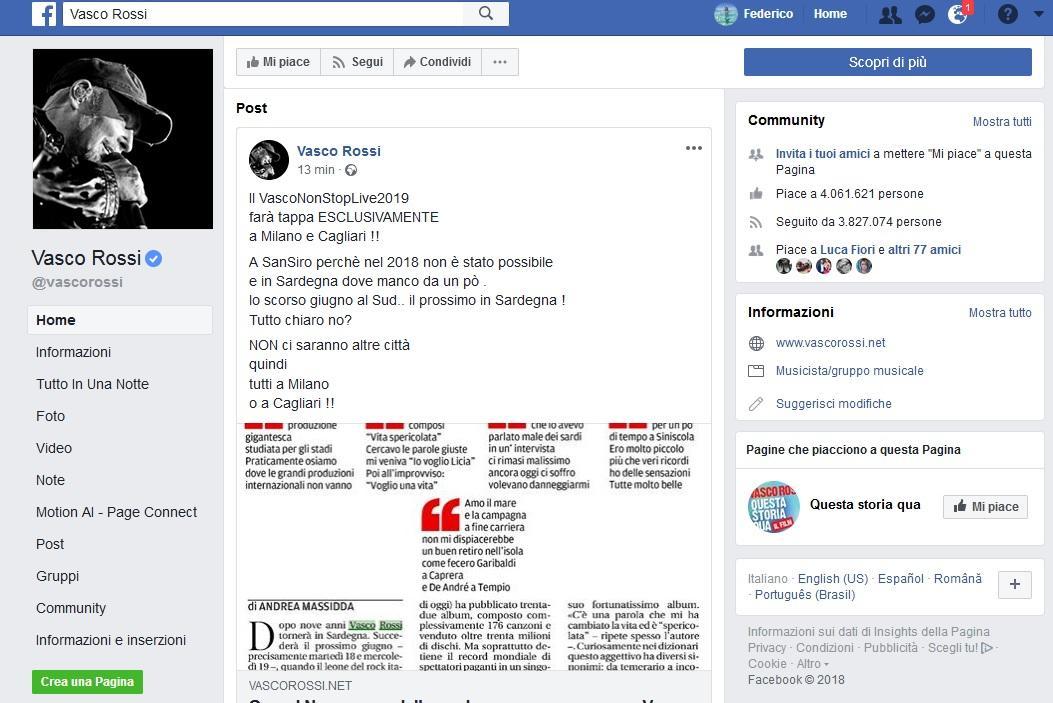Open the help question mark icon
The height and width of the screenshot is (703, 1053).
coord(1007,14)
